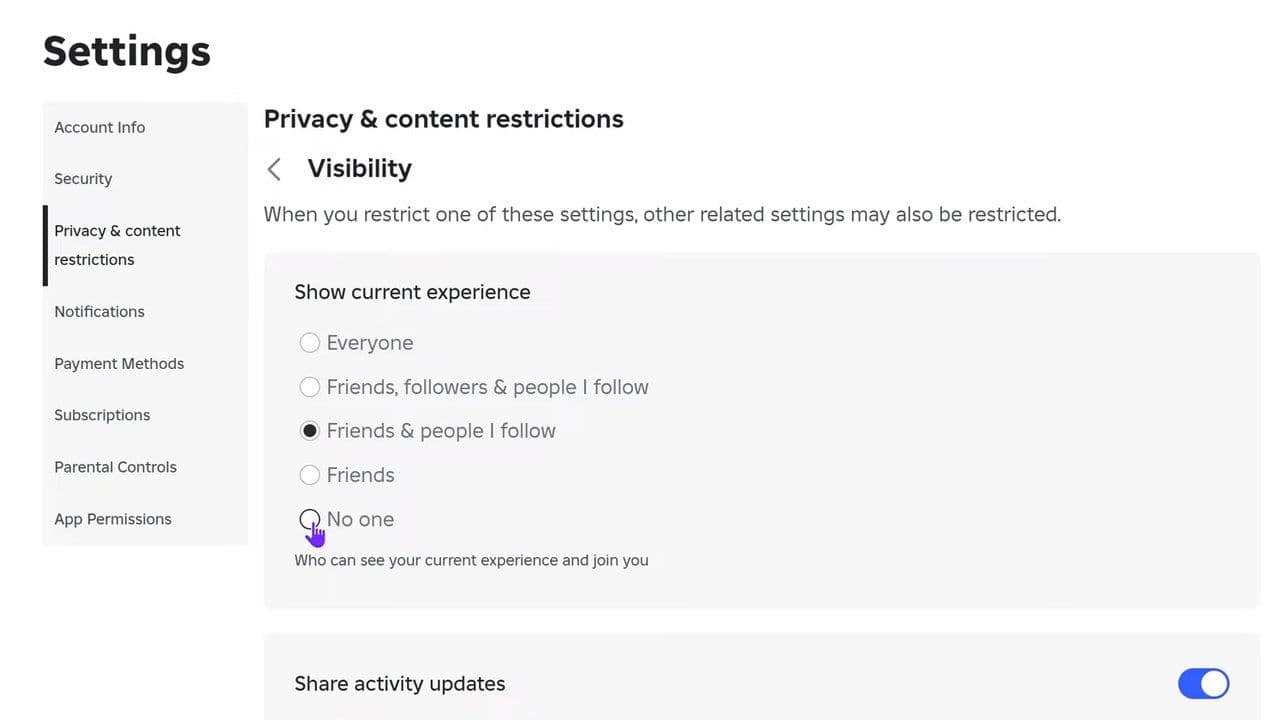Select Friends & people I follow option
1280x720 pixels.
310,431
